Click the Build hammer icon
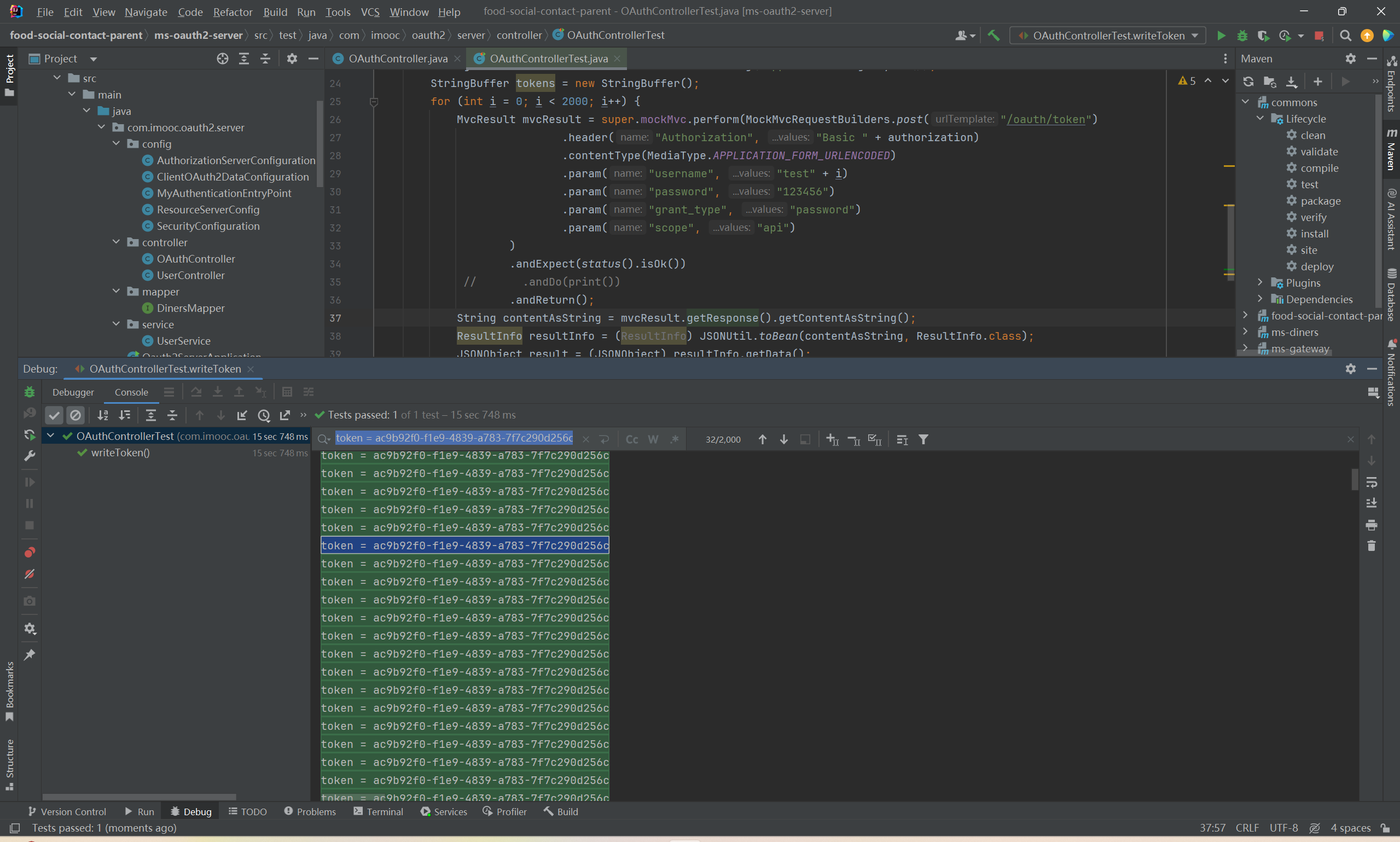This screenshot has width=1400, height=842. click(994, 35)
